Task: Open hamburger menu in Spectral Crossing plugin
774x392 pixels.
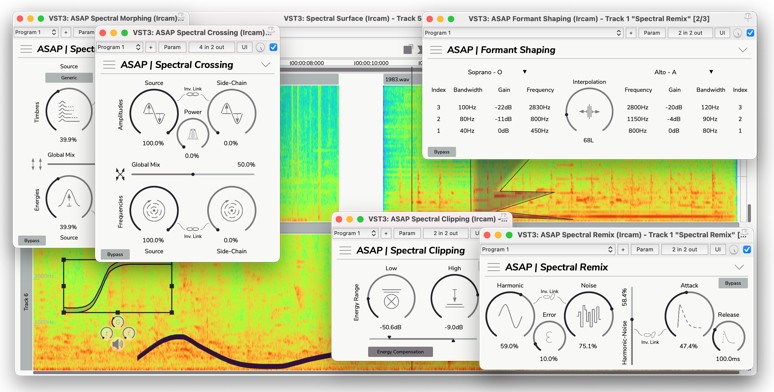Action: click(x=109, y=65)
